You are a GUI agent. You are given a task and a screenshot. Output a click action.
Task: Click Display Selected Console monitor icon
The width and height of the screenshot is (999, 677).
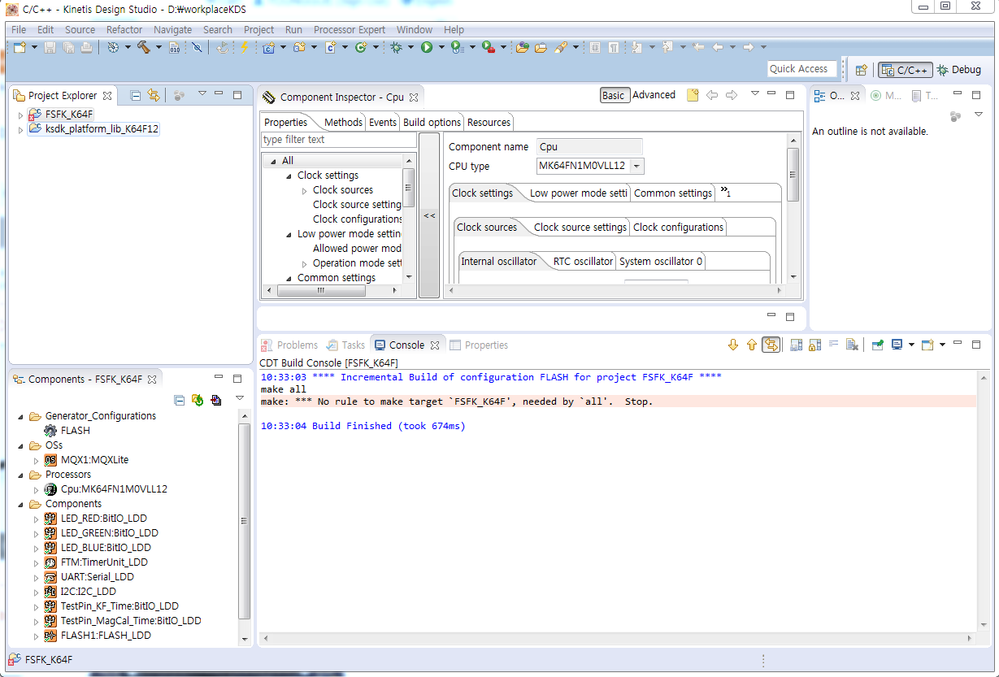coord(897,345)
